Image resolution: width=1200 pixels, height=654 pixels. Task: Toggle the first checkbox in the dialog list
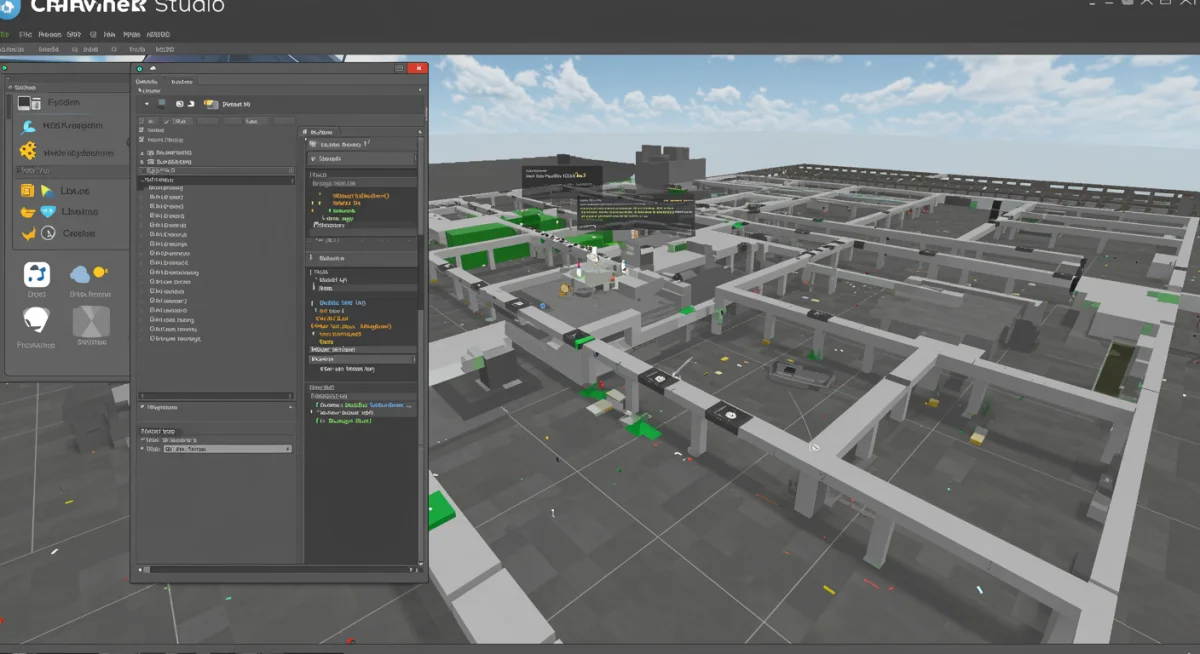(x=141, y=130)
